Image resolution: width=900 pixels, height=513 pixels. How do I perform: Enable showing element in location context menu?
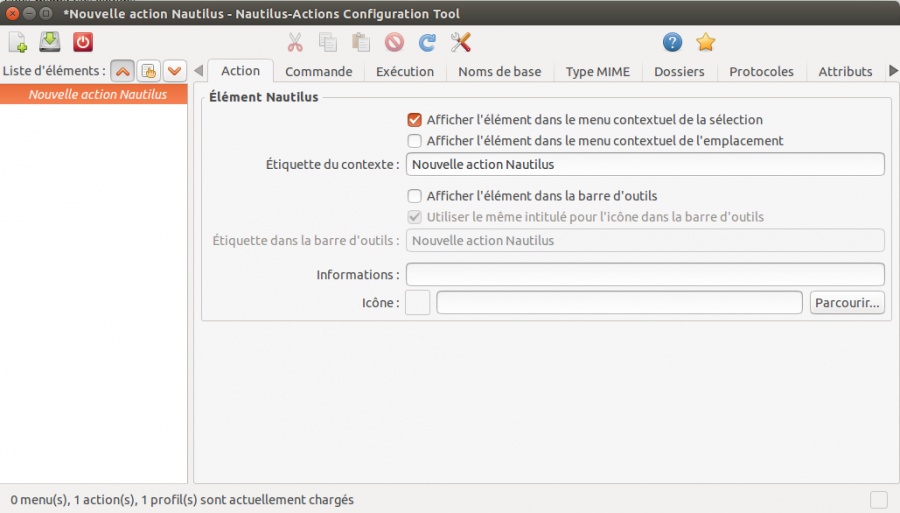coord(415,141)
